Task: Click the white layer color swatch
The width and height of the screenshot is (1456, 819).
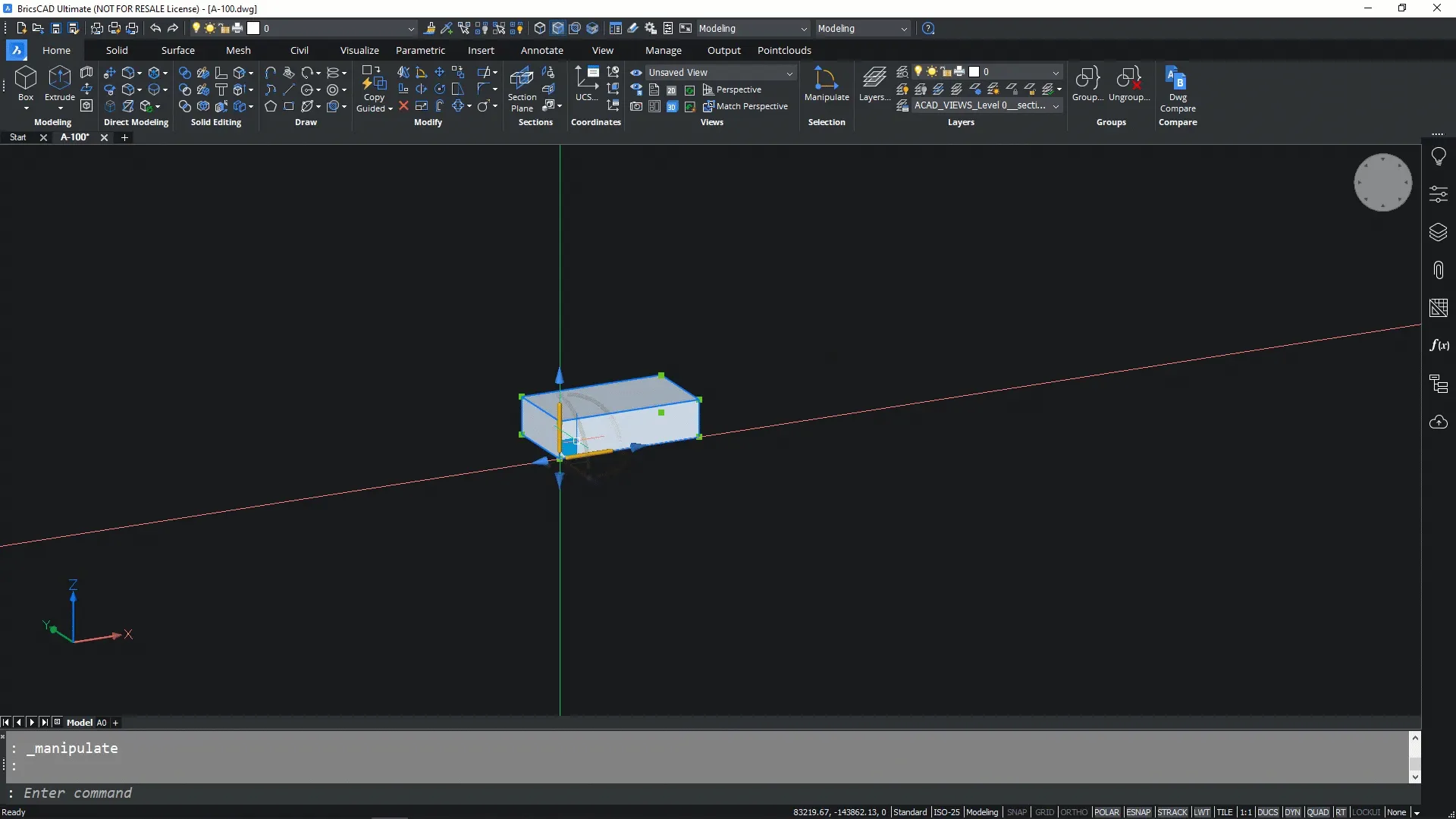Action: tap(974, 71)
